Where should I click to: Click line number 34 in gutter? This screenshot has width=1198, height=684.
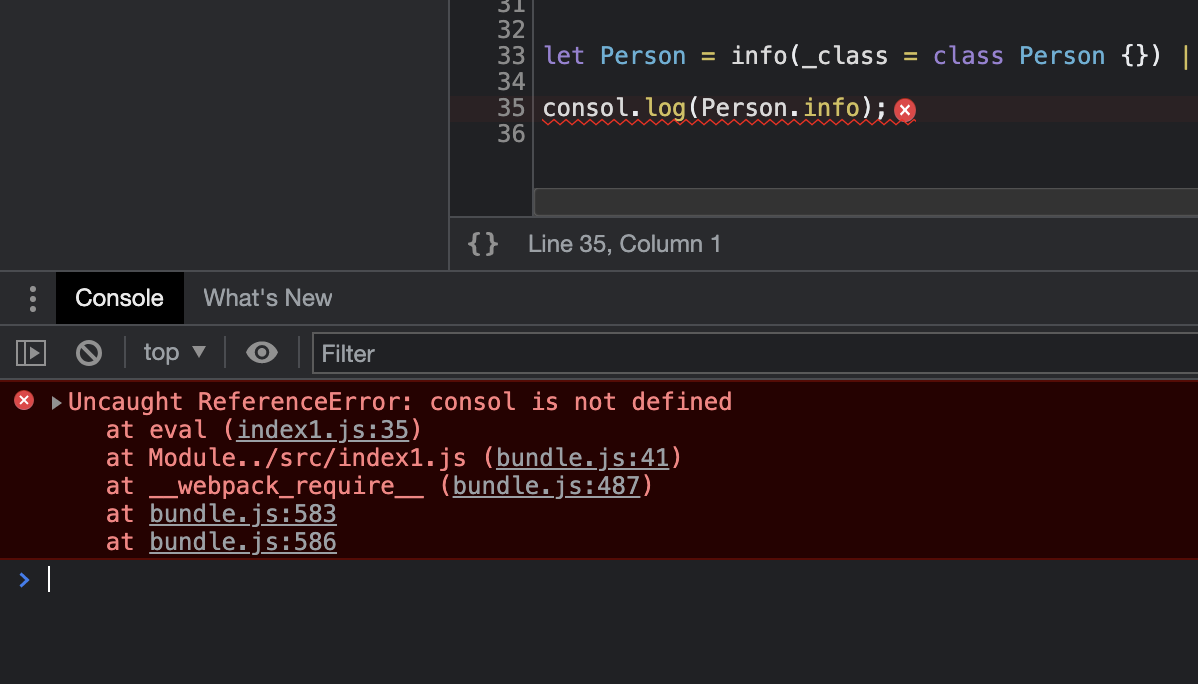click(511, 82)
